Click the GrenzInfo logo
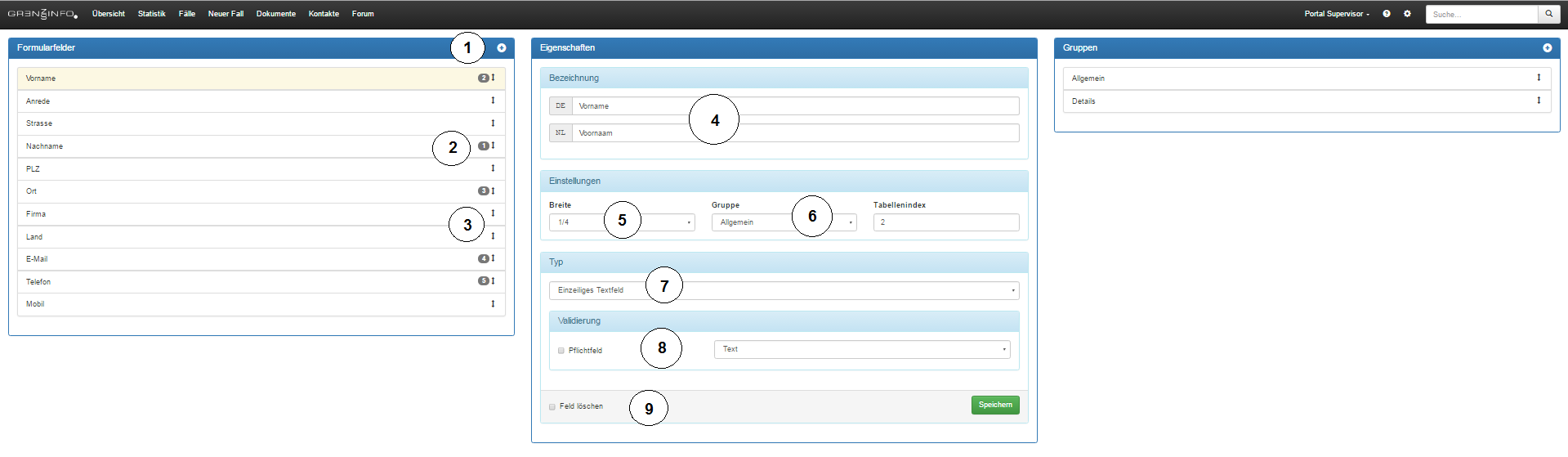This screenshot has height=457, width=1568. [x=42, y=14]
